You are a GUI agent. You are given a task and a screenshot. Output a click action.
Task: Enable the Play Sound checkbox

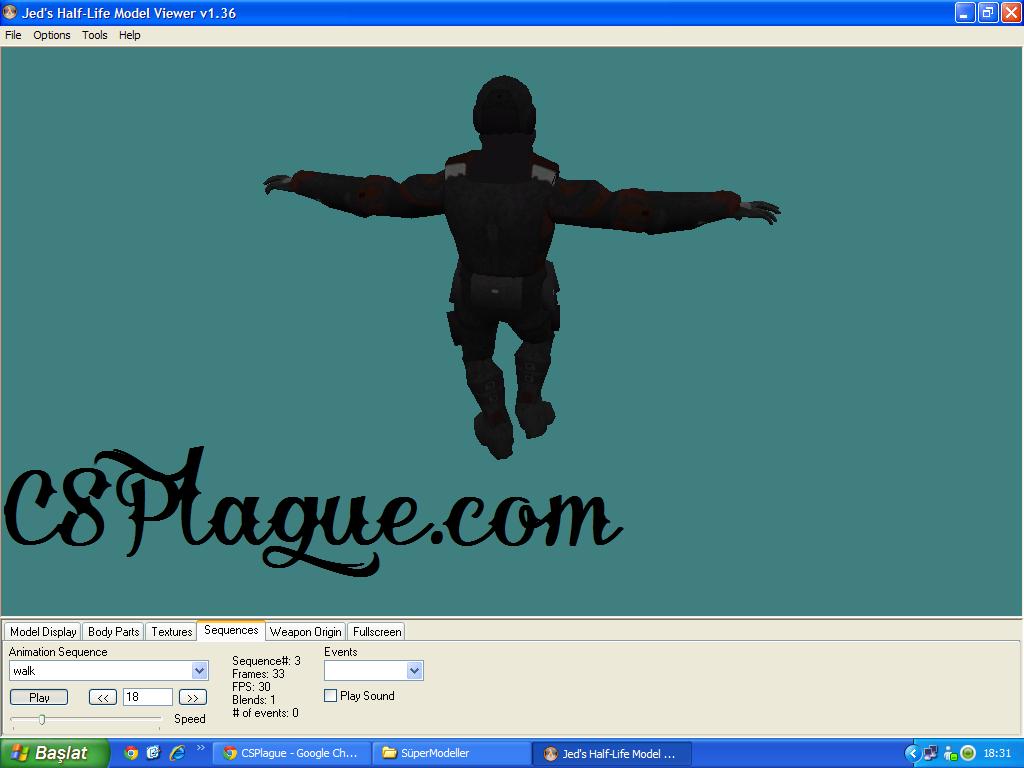[x=331, y=696]
